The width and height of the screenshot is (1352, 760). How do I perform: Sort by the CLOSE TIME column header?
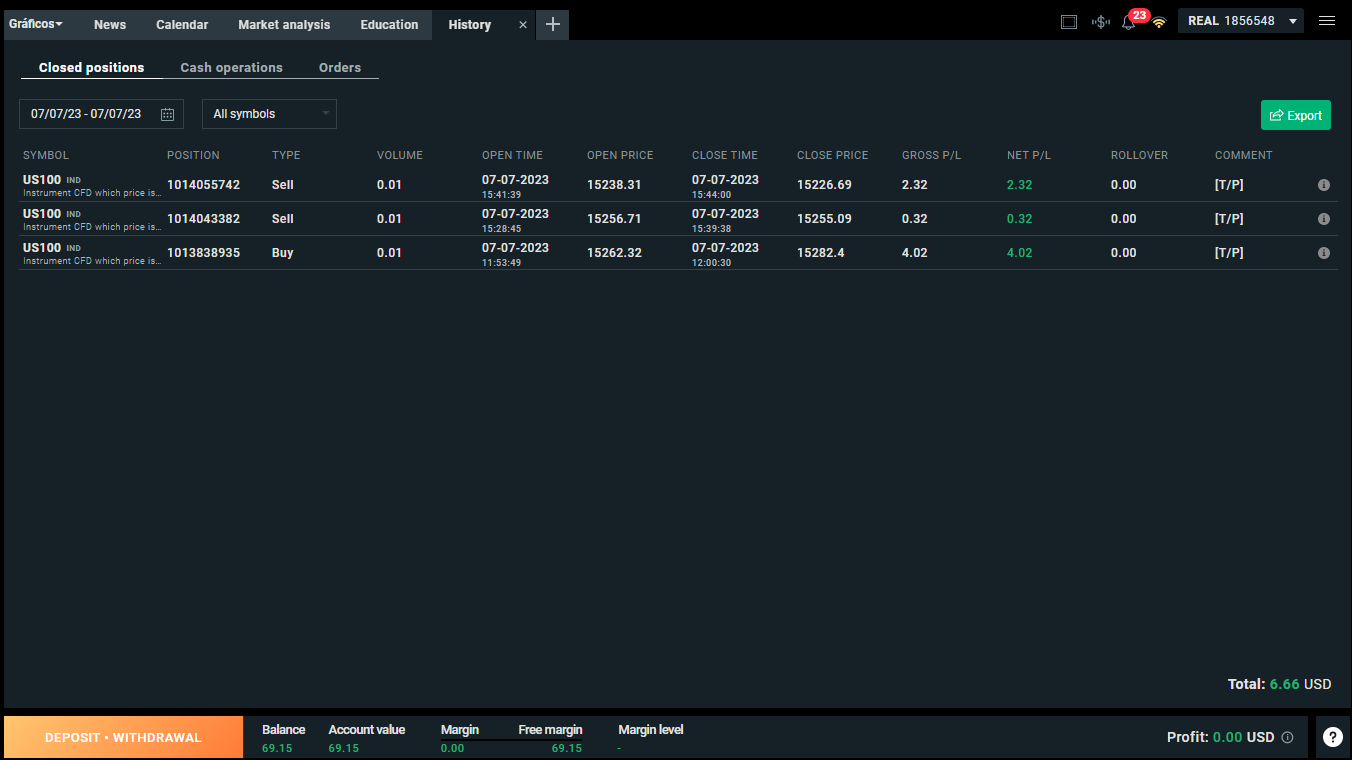point(725,155)
